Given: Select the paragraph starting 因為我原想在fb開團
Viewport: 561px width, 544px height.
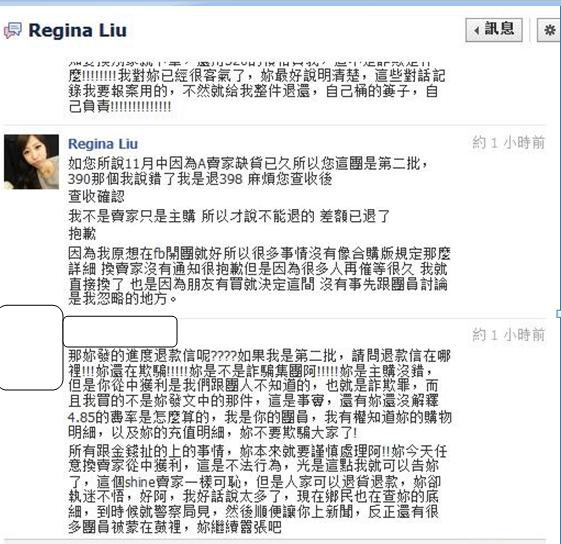Looking at the screenshot, I should (259, 276).
